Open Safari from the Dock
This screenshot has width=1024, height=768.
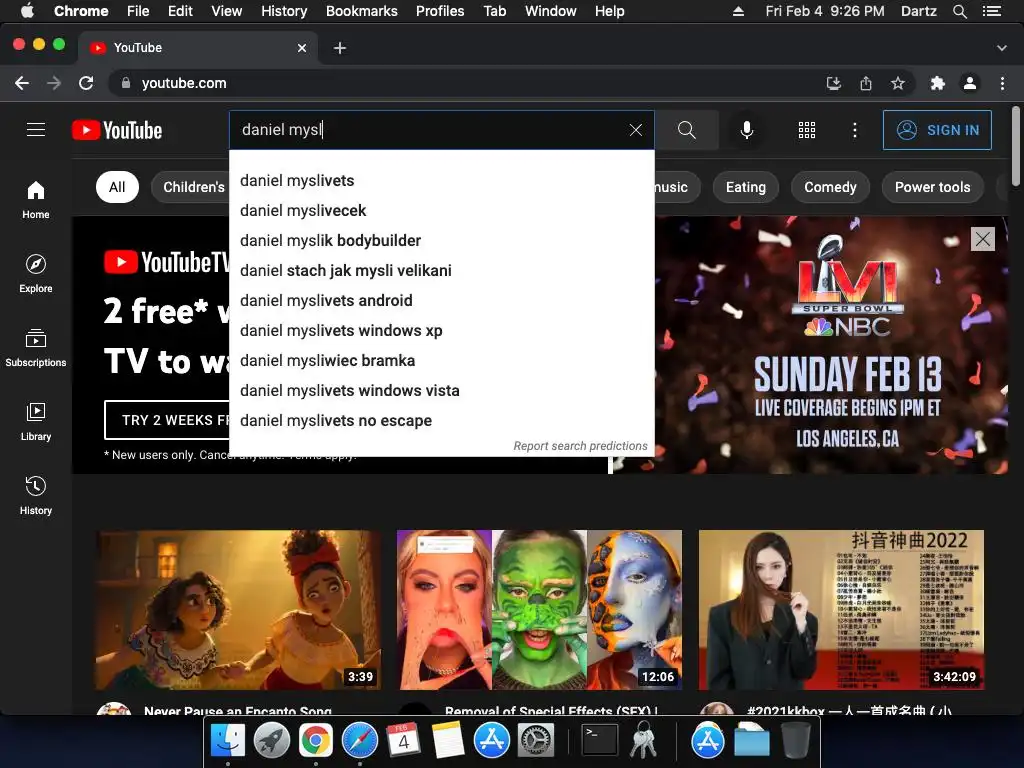pyautogui.click(x=359, y=741)
